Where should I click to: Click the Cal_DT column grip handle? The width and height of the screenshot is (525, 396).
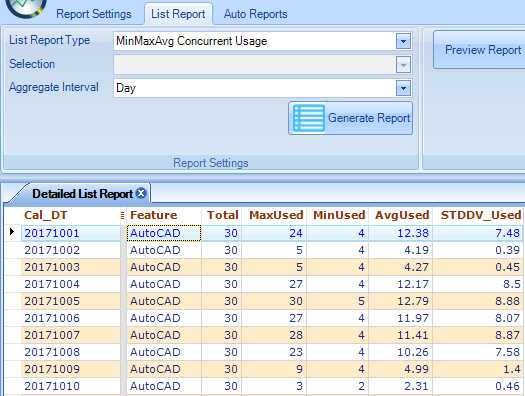click(x=122, y=216)
